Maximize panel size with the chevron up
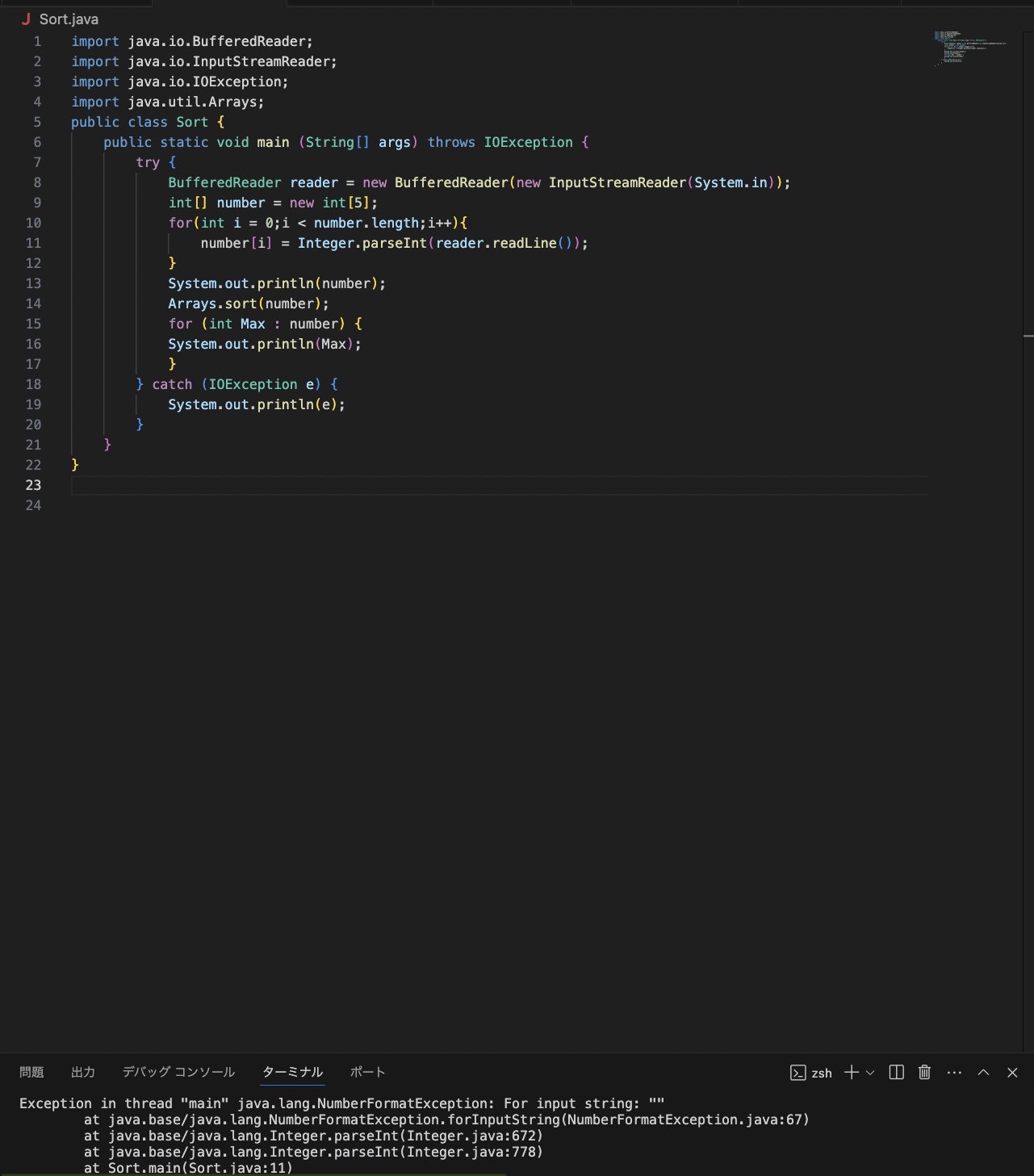This screenshot has width=1034, height=1176. pyautogui.click(x=983, y=1072)
